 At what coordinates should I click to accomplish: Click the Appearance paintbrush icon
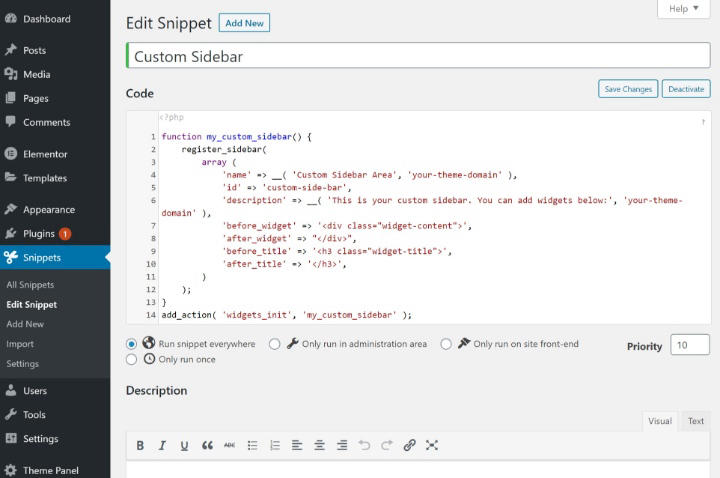coord(11,209)
